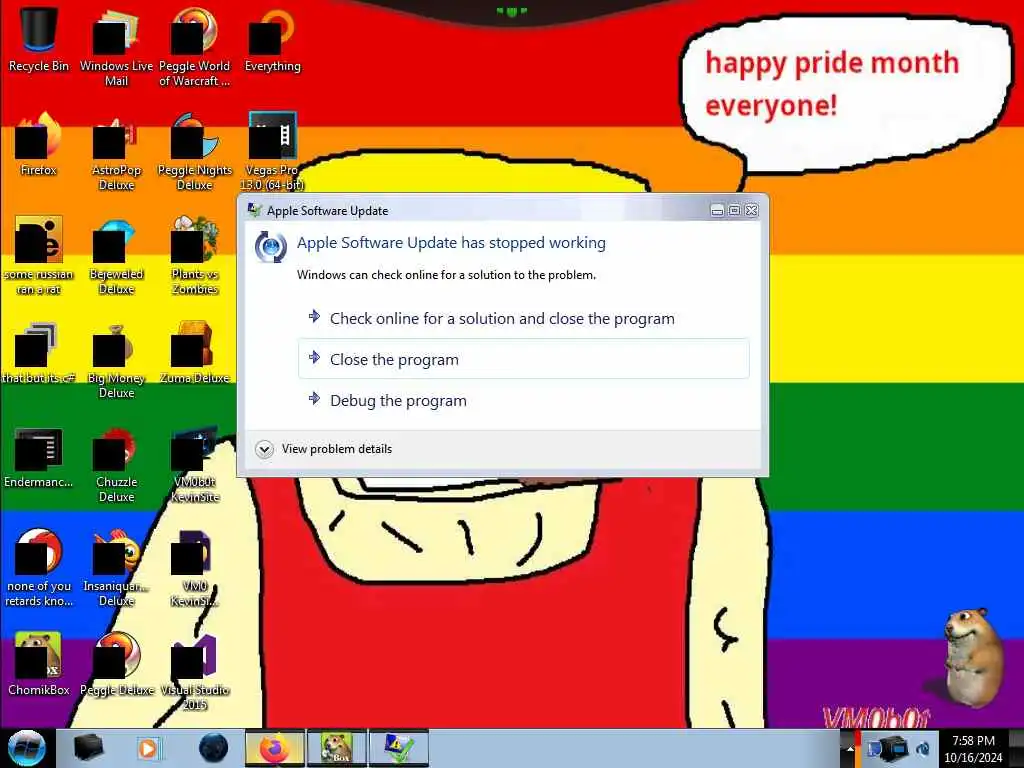Select the Bejeweled Deluxe desktop icon
The height and width of the screenshot is (768, 1024).
point(116,255)
